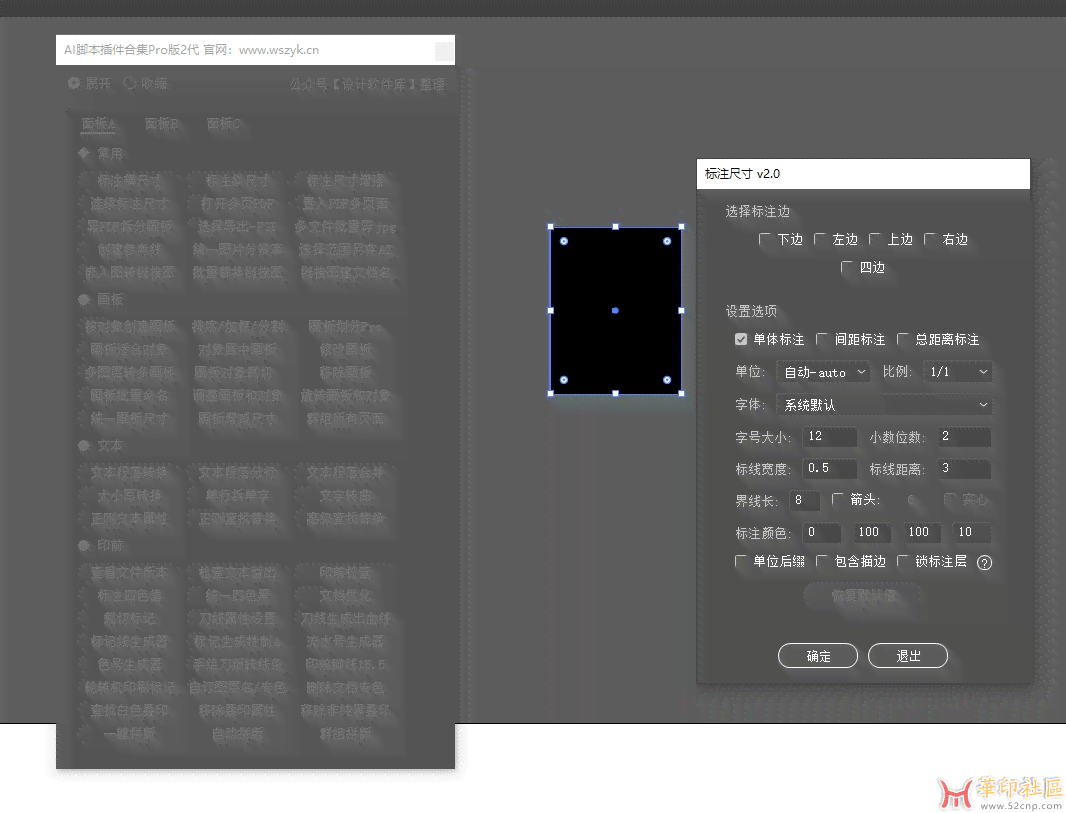Open the 字体 dropdown showing 系统默认
Image resolution: width=1066 pixels, height=813 pixels.
(884, 404)
